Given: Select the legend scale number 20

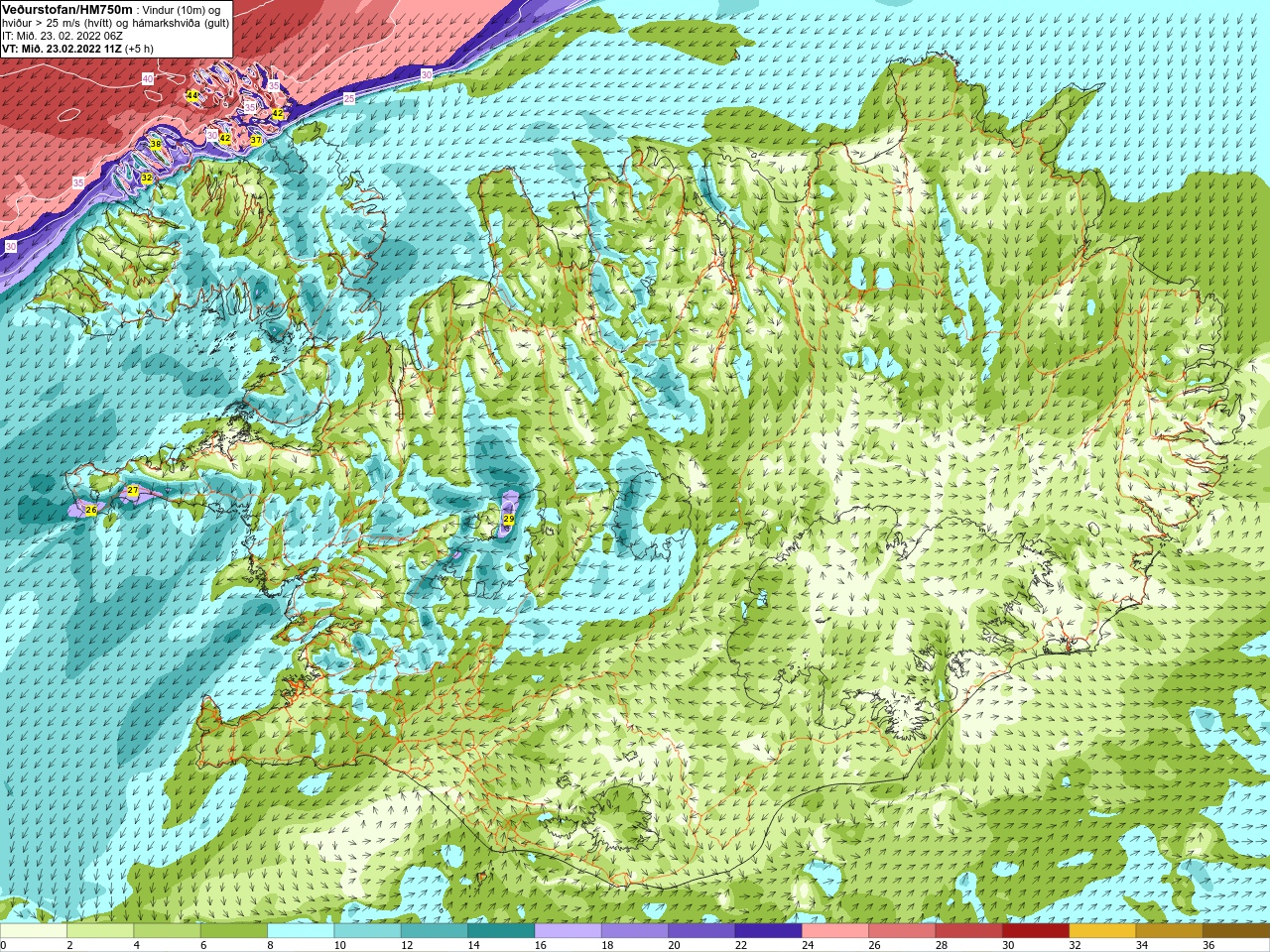Looking at the screenshot, I should (x=674, y=945).
